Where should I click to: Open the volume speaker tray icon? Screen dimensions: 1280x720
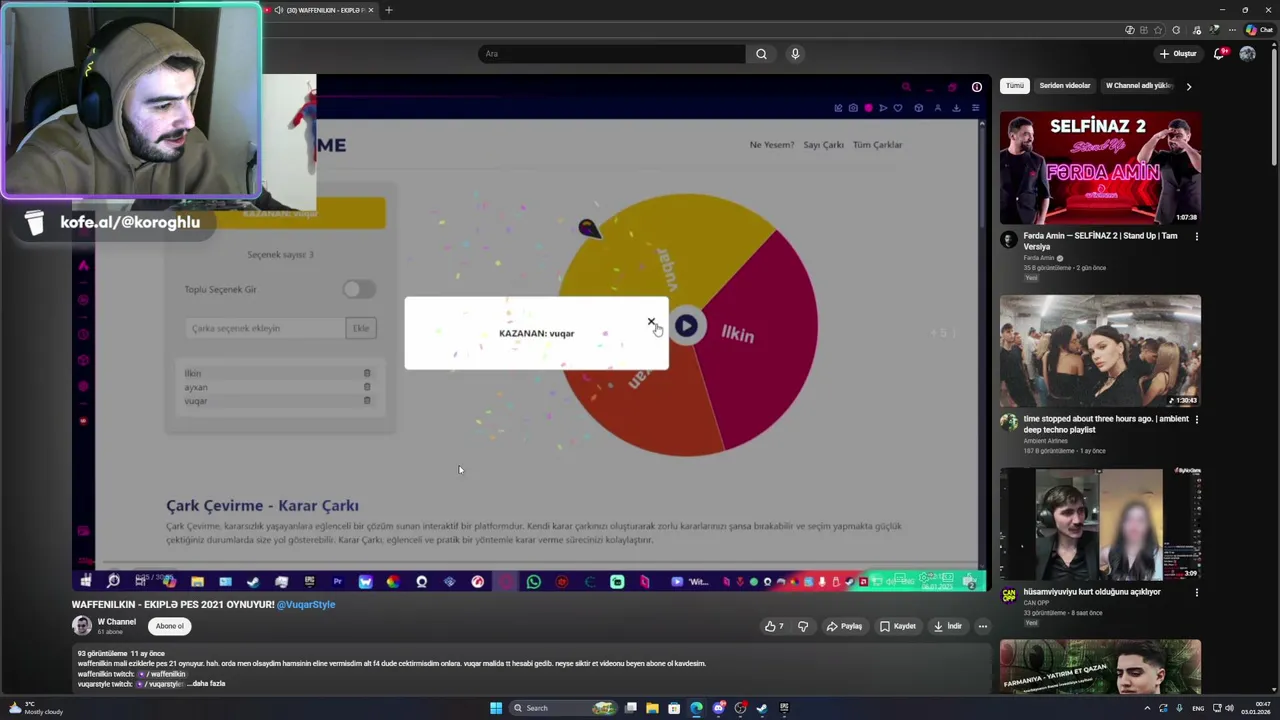pos(1229,708)
